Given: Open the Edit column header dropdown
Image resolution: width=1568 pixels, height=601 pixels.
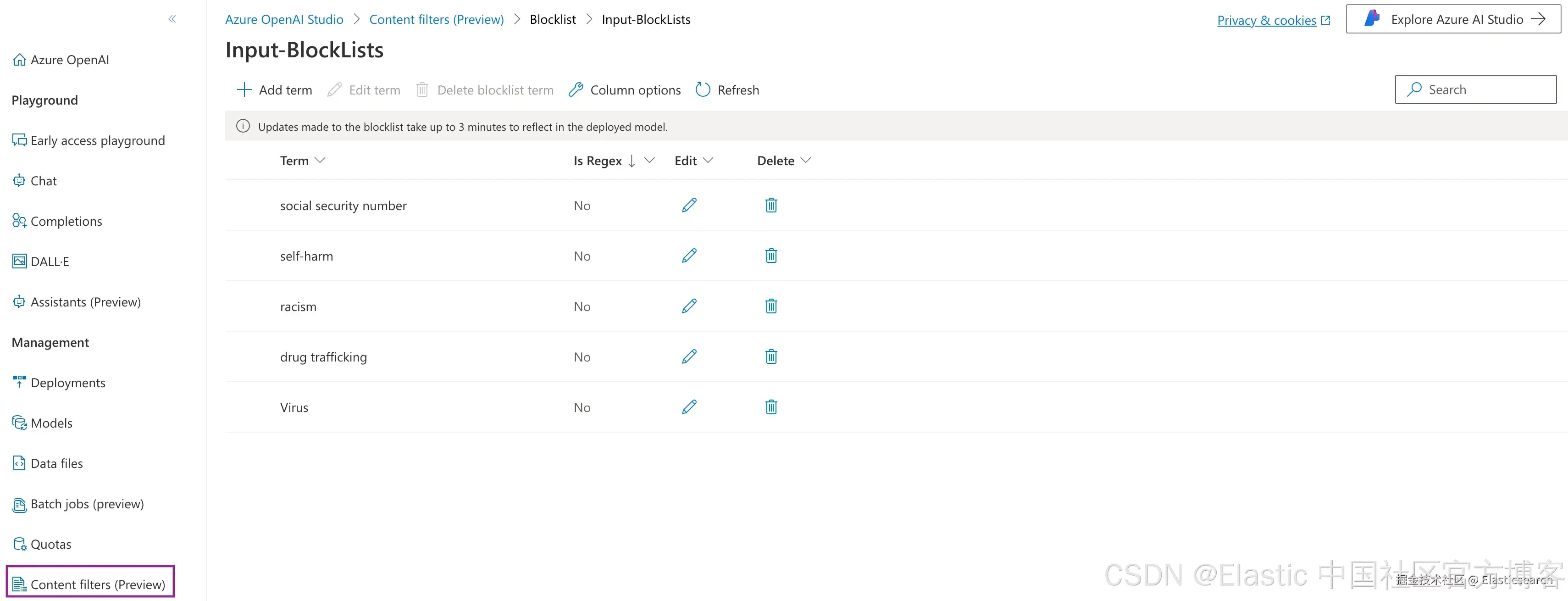Looking at the screenshot, I should [708, 160].
